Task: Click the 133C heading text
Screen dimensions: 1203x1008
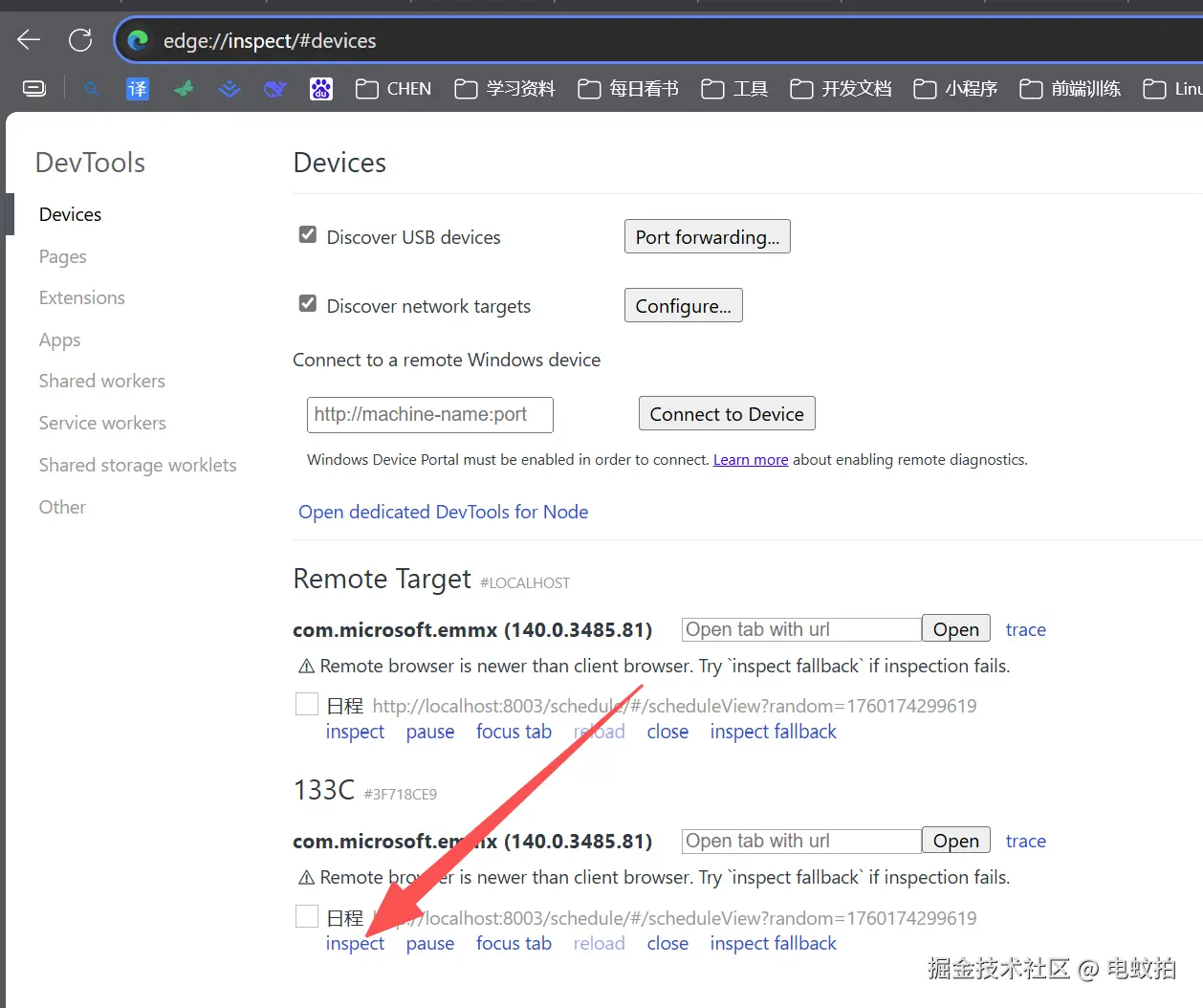Action: point(324,790)
